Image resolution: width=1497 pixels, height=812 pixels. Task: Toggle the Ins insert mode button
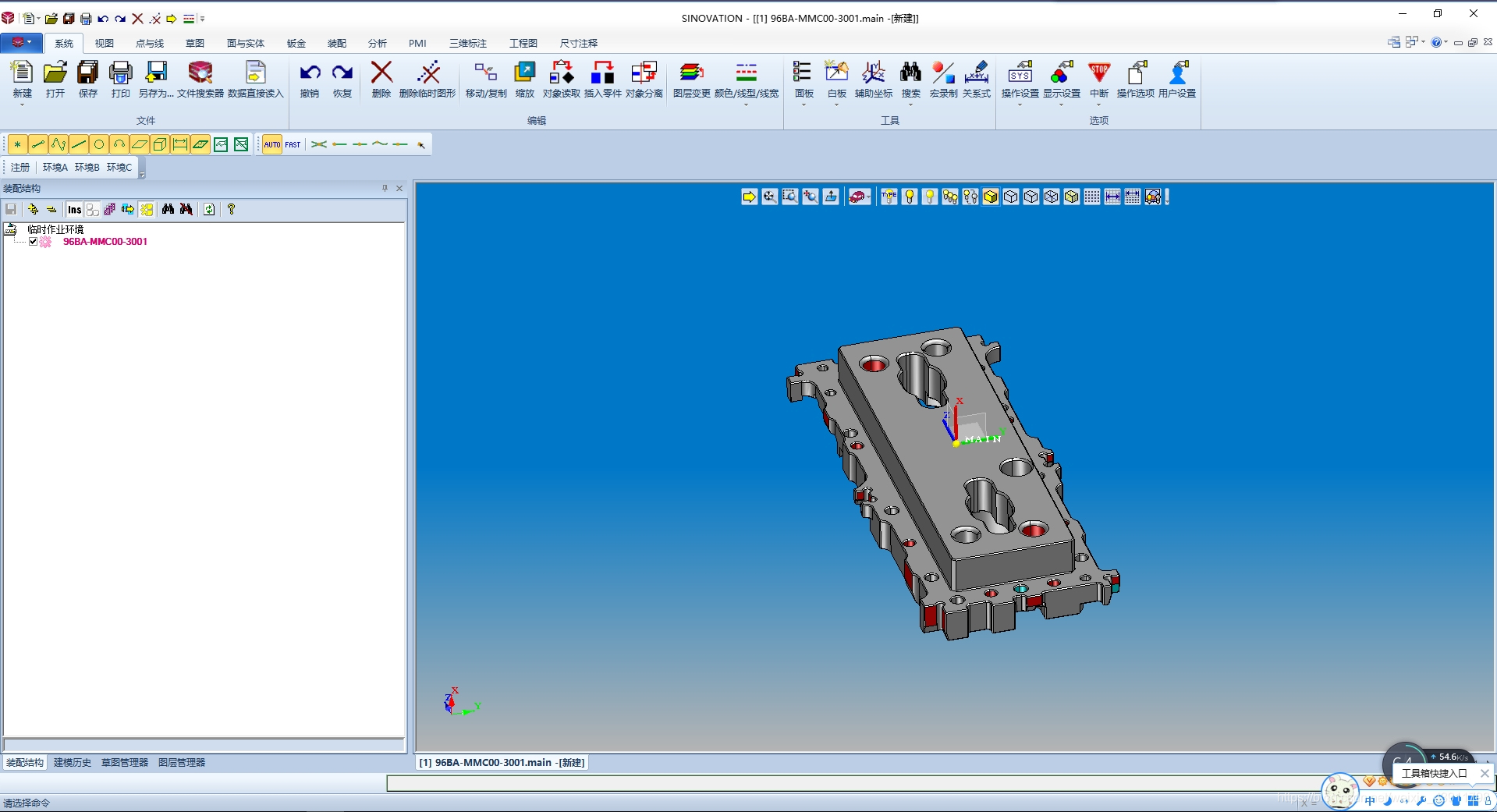(x=74, y=209)
